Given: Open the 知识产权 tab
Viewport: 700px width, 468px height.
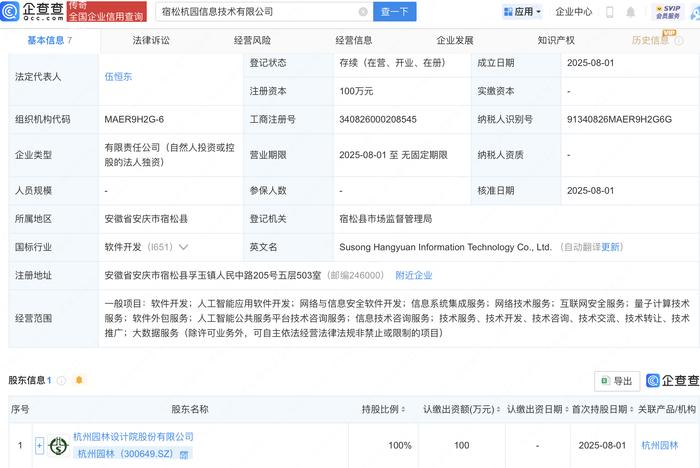Looking at the screenshot, I should (556, 41).
